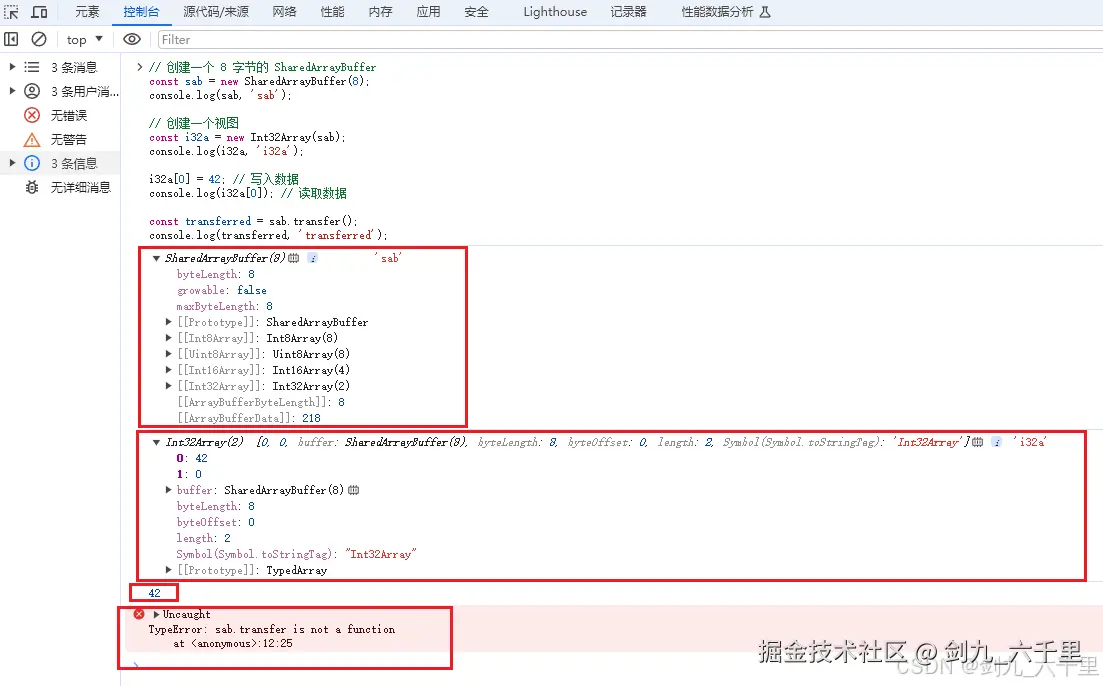Open the 源代码/来源 tab
The image size is (1103, 686).
(x=216, y=12)
